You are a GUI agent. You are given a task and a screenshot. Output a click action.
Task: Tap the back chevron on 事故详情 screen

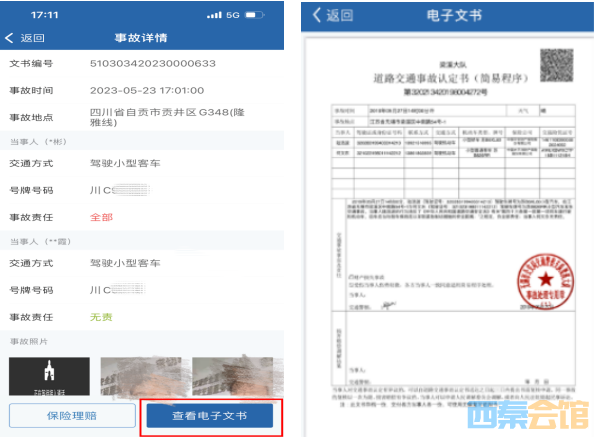coord(9,38)
